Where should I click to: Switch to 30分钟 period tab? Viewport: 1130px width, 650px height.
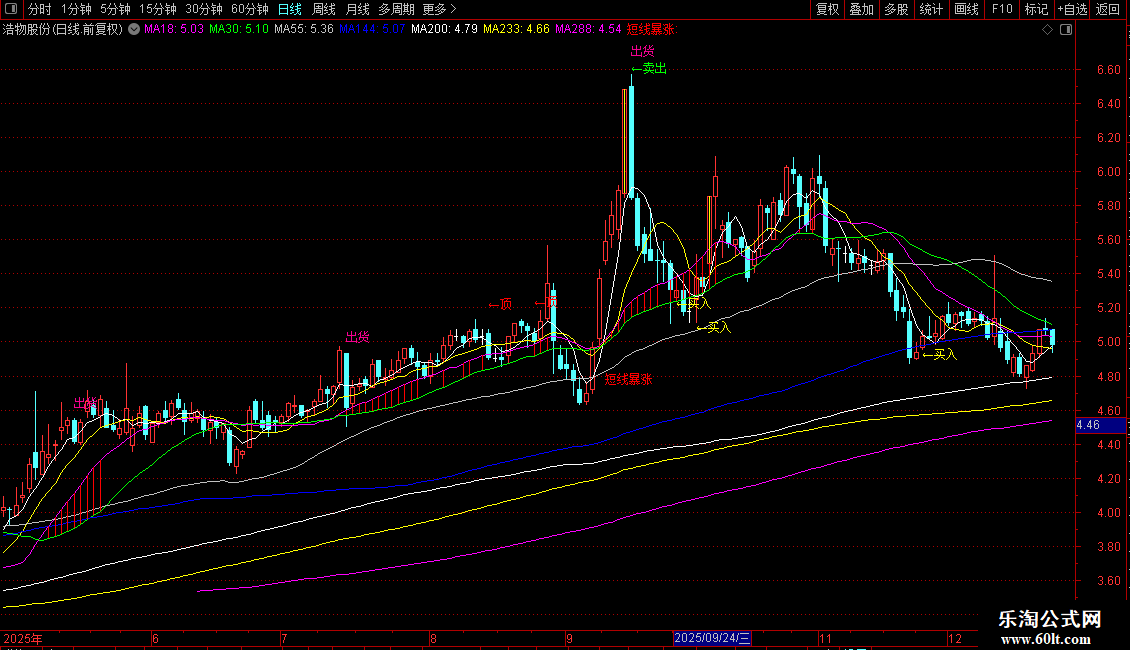coord(204,9)
